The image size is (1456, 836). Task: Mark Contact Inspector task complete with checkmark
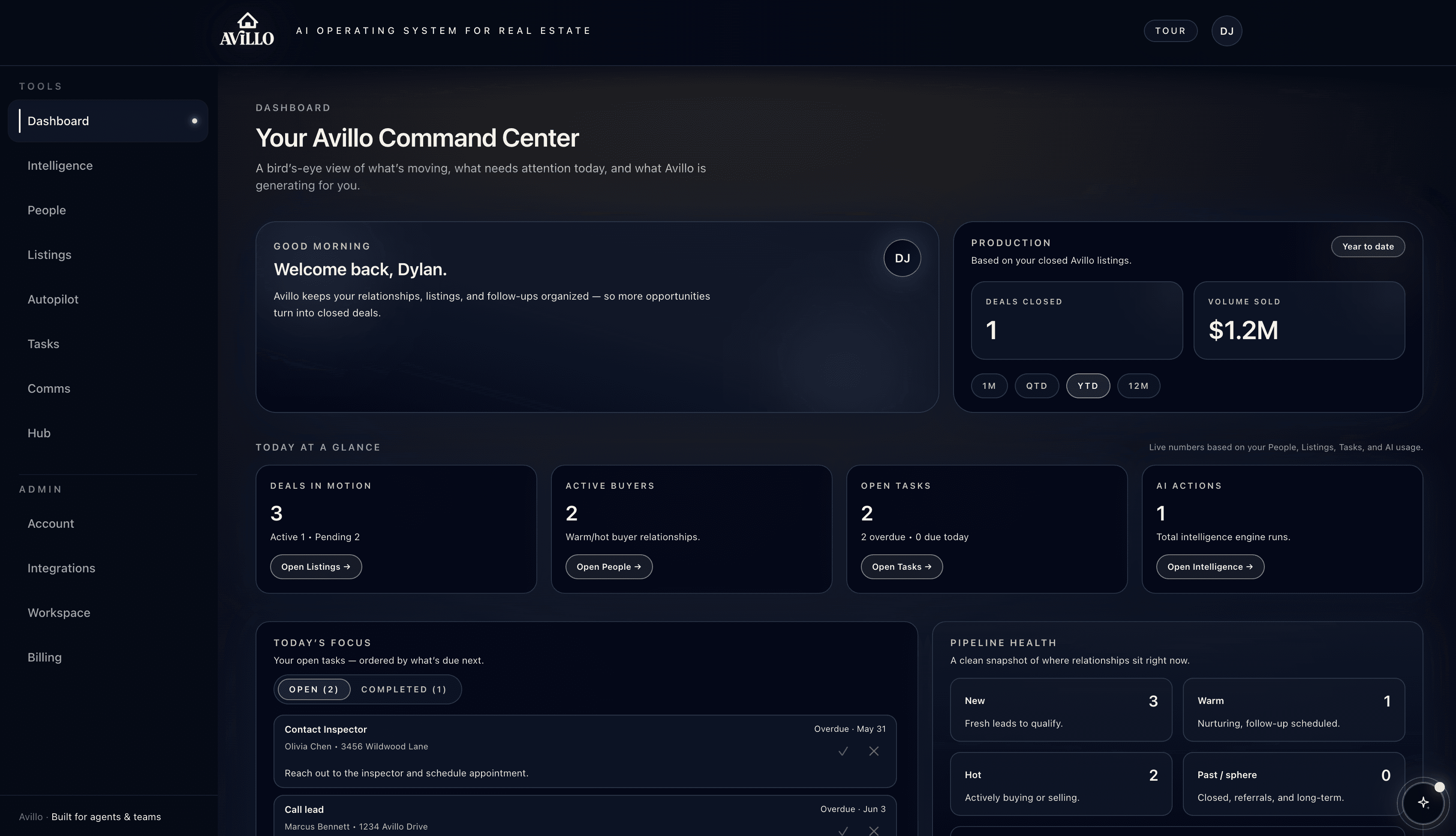(x=843, y=751)
